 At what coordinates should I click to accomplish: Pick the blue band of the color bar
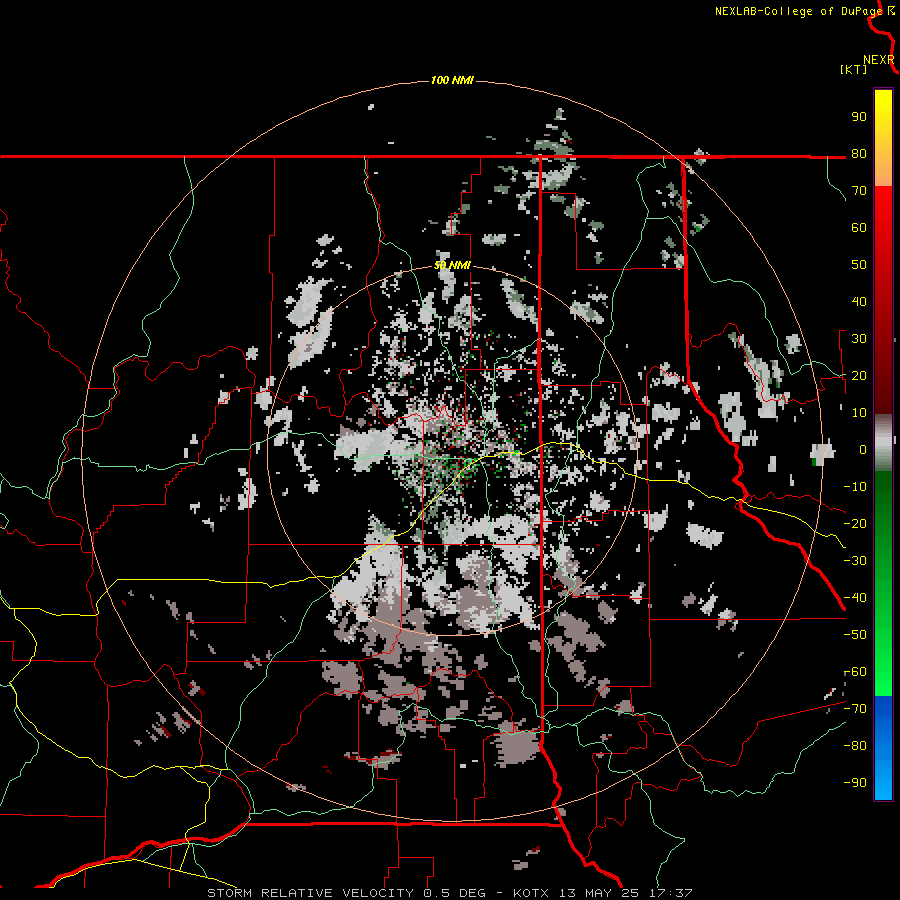click(883, 747)
